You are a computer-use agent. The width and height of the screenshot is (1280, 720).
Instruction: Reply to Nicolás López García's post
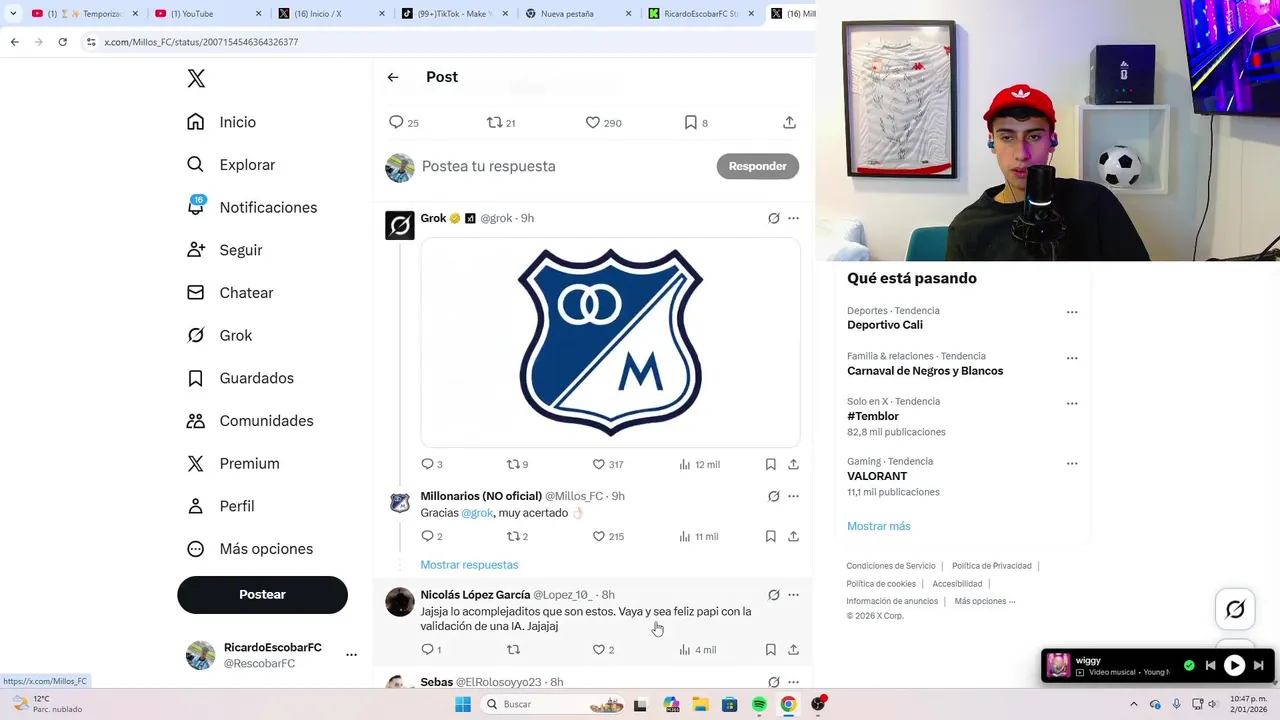tap(427, 650)
